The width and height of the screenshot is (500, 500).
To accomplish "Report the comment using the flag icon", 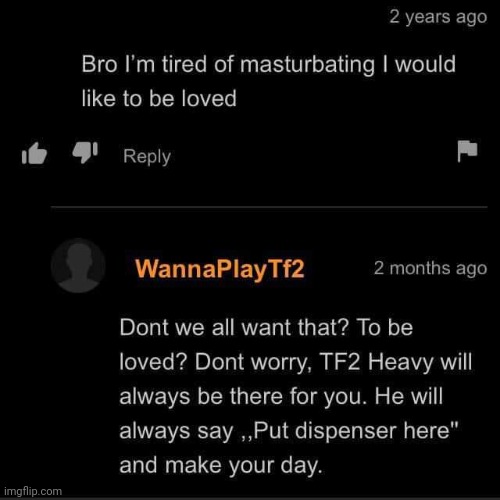I will (467, 151).
